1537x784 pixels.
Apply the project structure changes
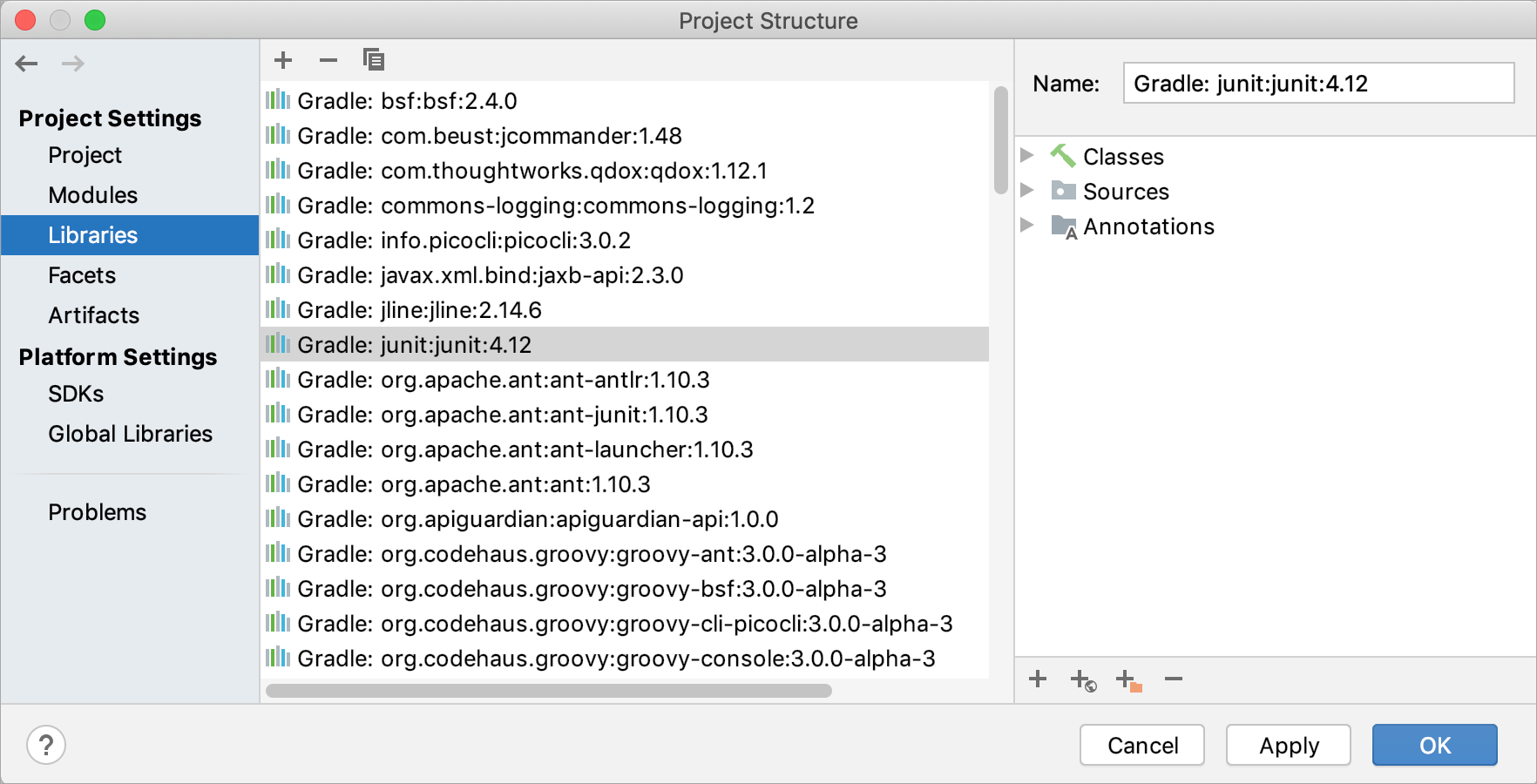point(1289,745)
